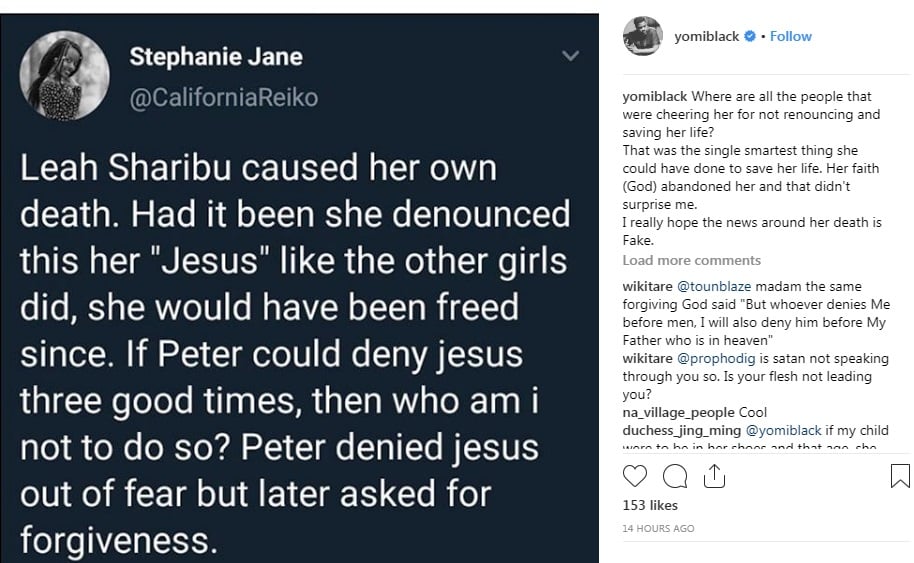Open wikitare's profile from first comment
Viewport: 914px width, 563px height.
coord(648,287)
